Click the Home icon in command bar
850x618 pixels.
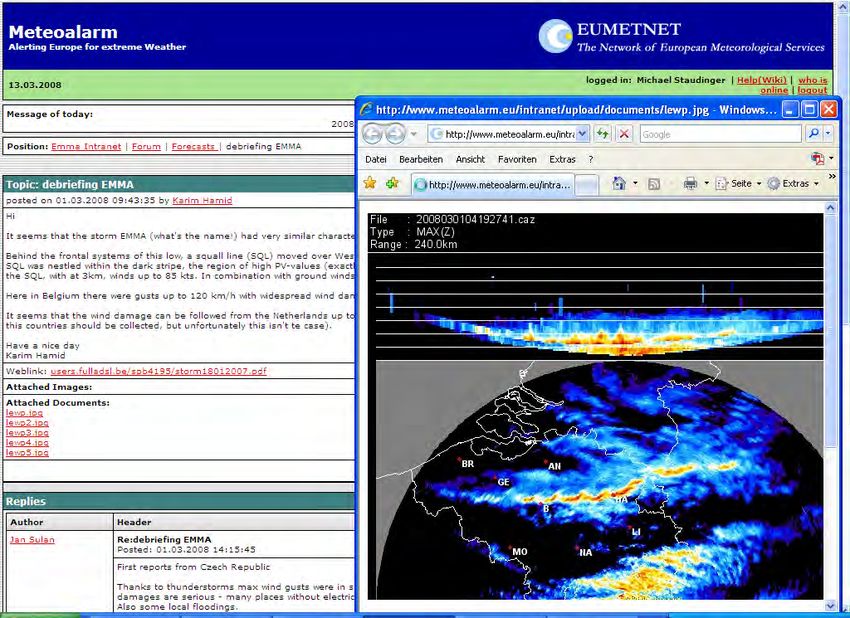tap(619, 184)
